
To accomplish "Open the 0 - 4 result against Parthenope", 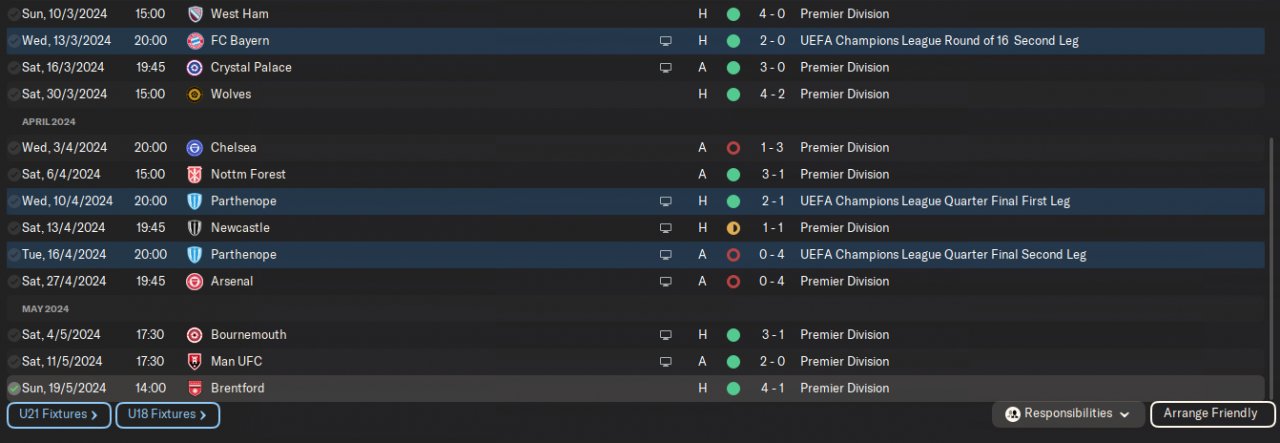I will click(x=771, y=255).
